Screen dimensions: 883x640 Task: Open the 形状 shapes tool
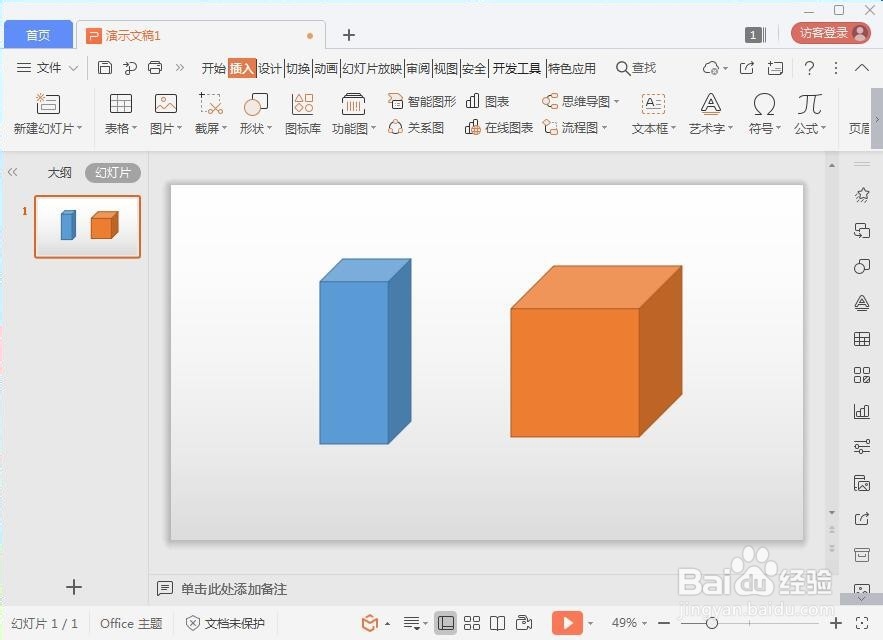[255, 104]
